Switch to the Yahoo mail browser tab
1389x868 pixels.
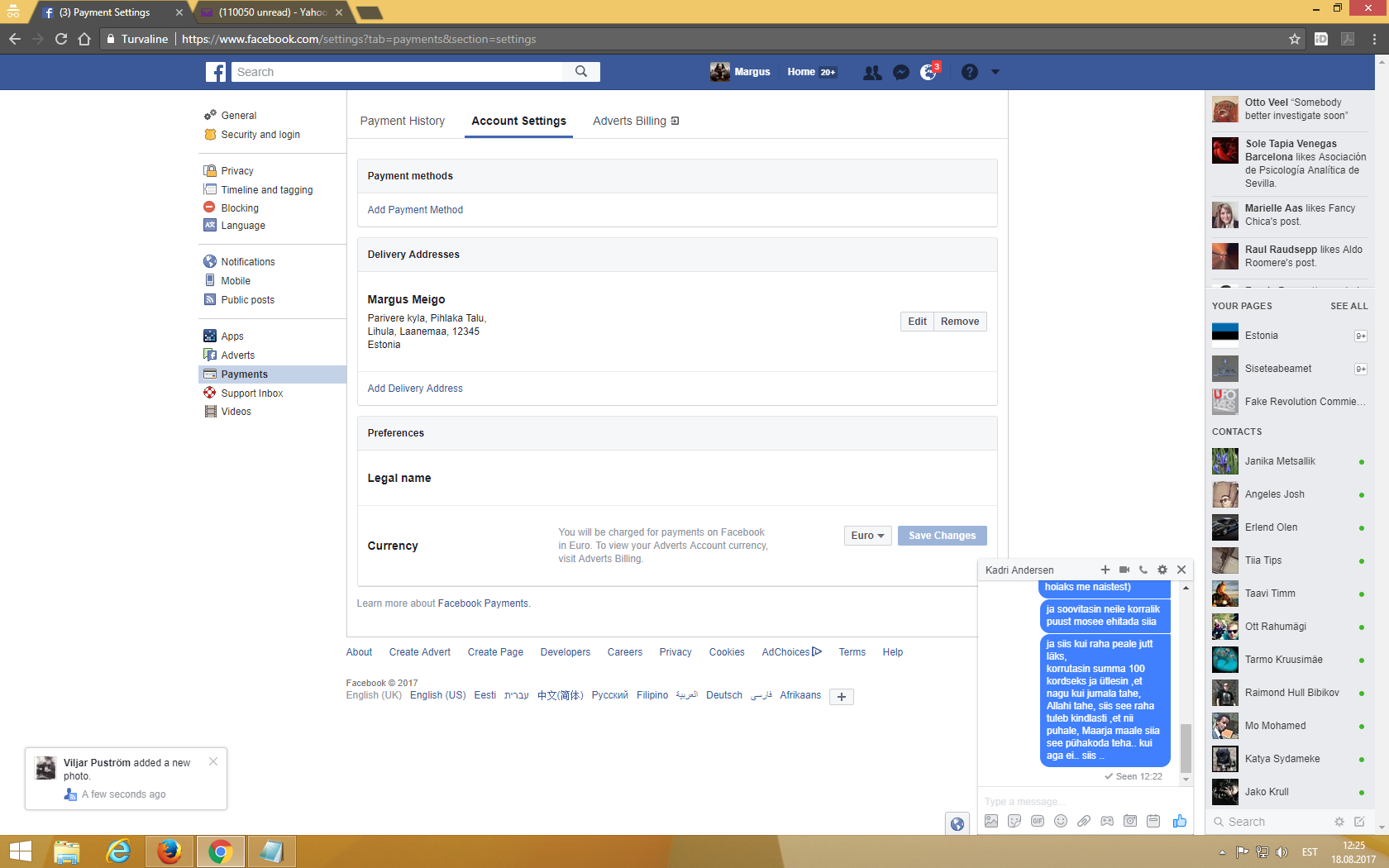pyautogui.click(x=273, y=12)
